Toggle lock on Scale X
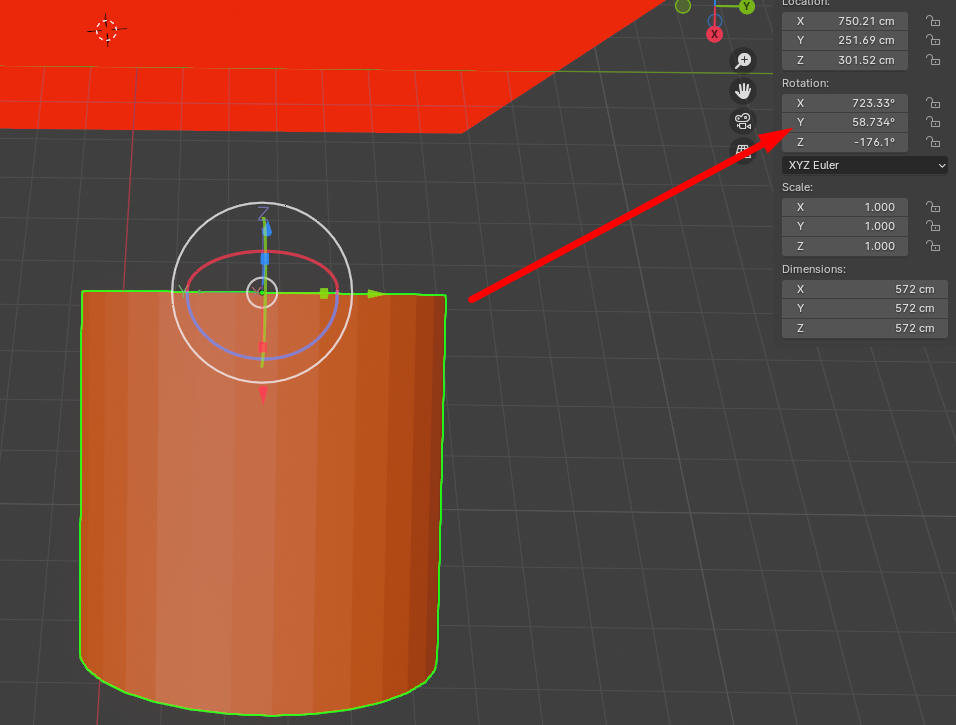Viewport: 956px width, 725px height. click(x=933, y=207)
